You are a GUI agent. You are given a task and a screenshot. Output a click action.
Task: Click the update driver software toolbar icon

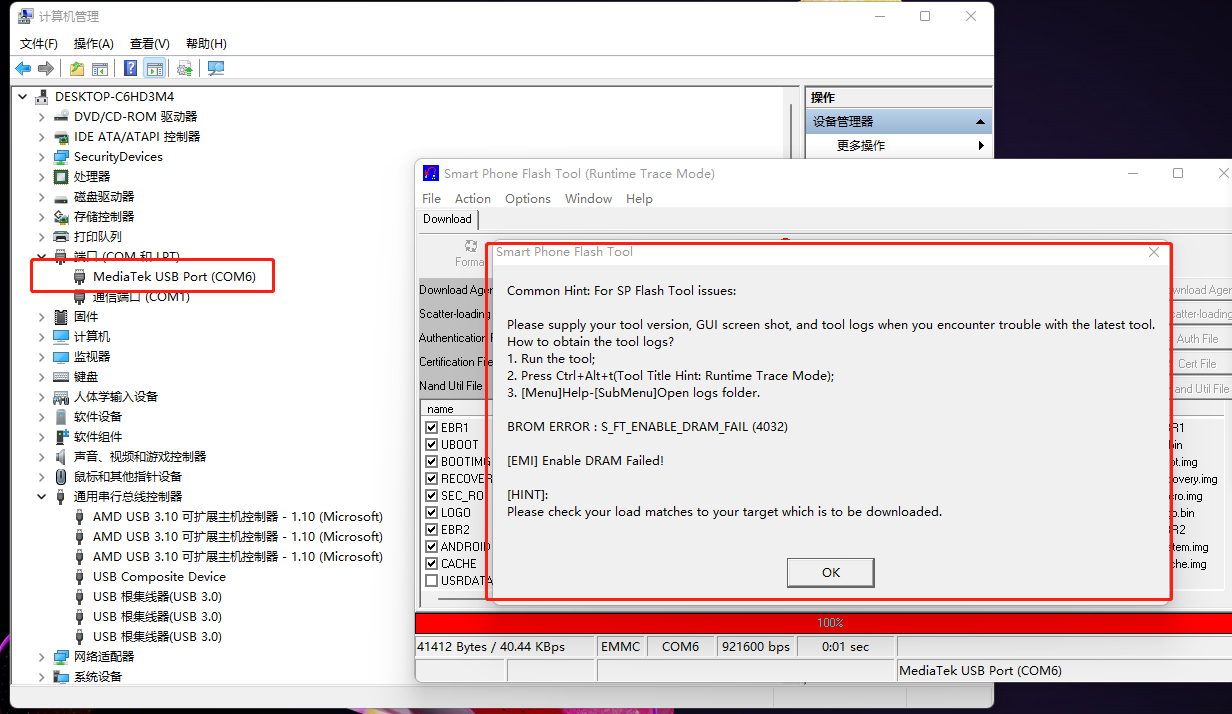184,68
